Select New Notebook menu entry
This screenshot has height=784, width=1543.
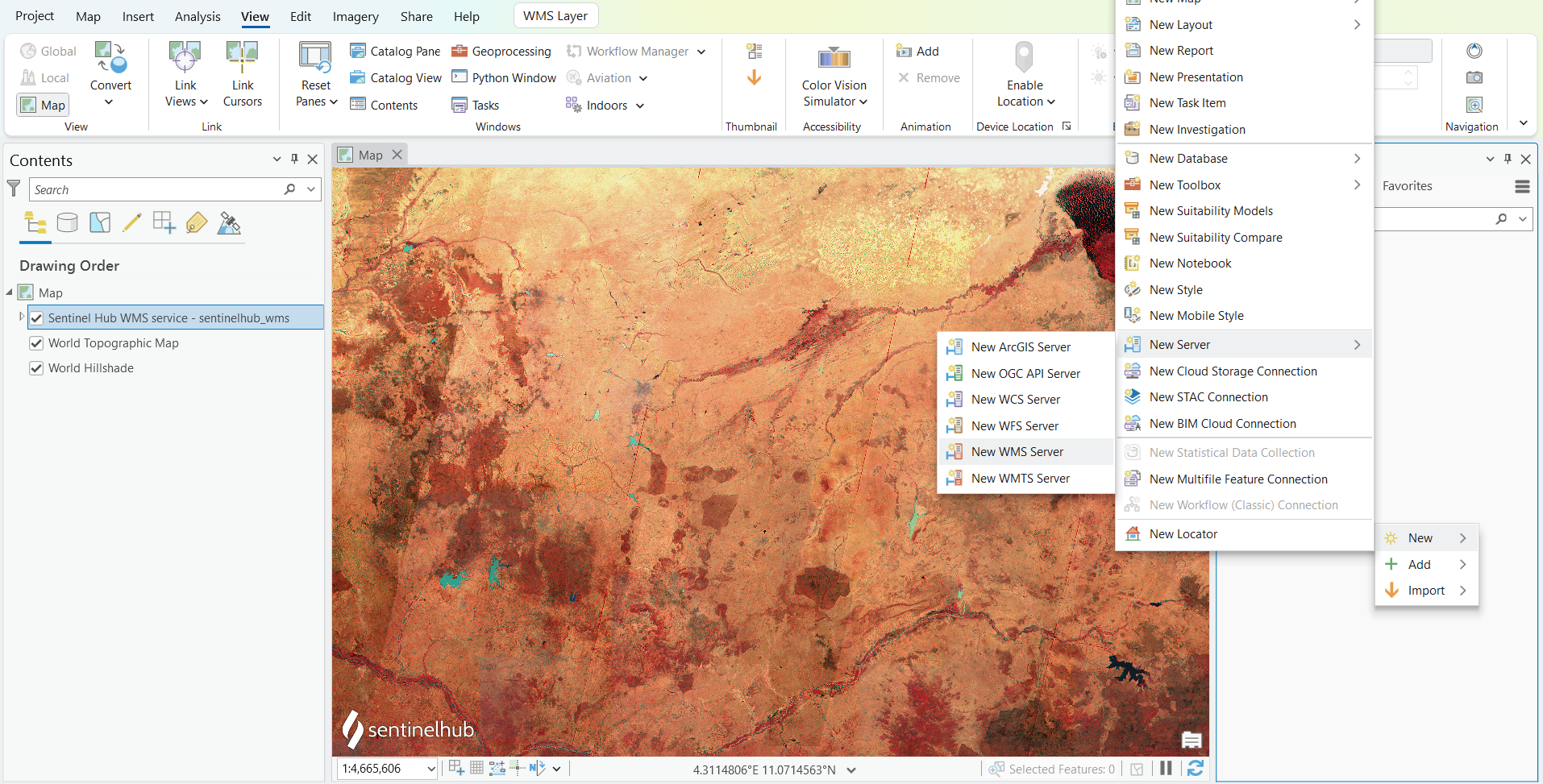[x=1244, y=263]
